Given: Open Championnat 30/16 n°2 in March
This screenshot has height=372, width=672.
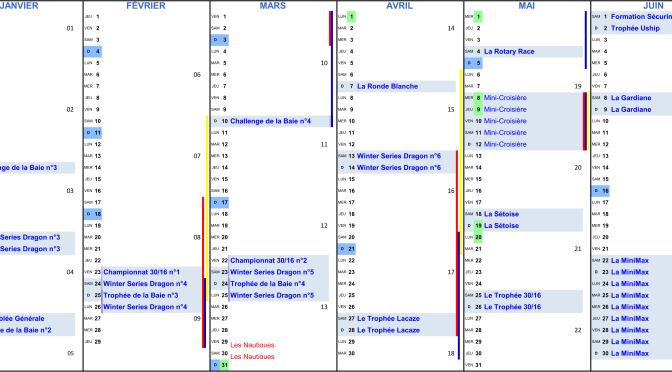Looking at the screenshot, I should click(x=269, y=261).
